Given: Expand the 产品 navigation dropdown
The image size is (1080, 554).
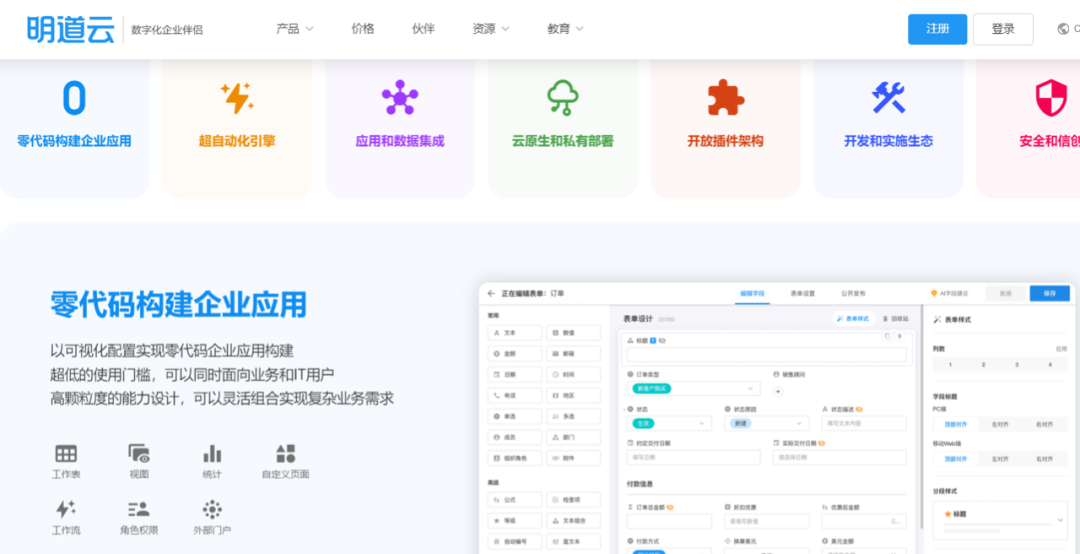Looking at the screenshot, I should point(295,29).
